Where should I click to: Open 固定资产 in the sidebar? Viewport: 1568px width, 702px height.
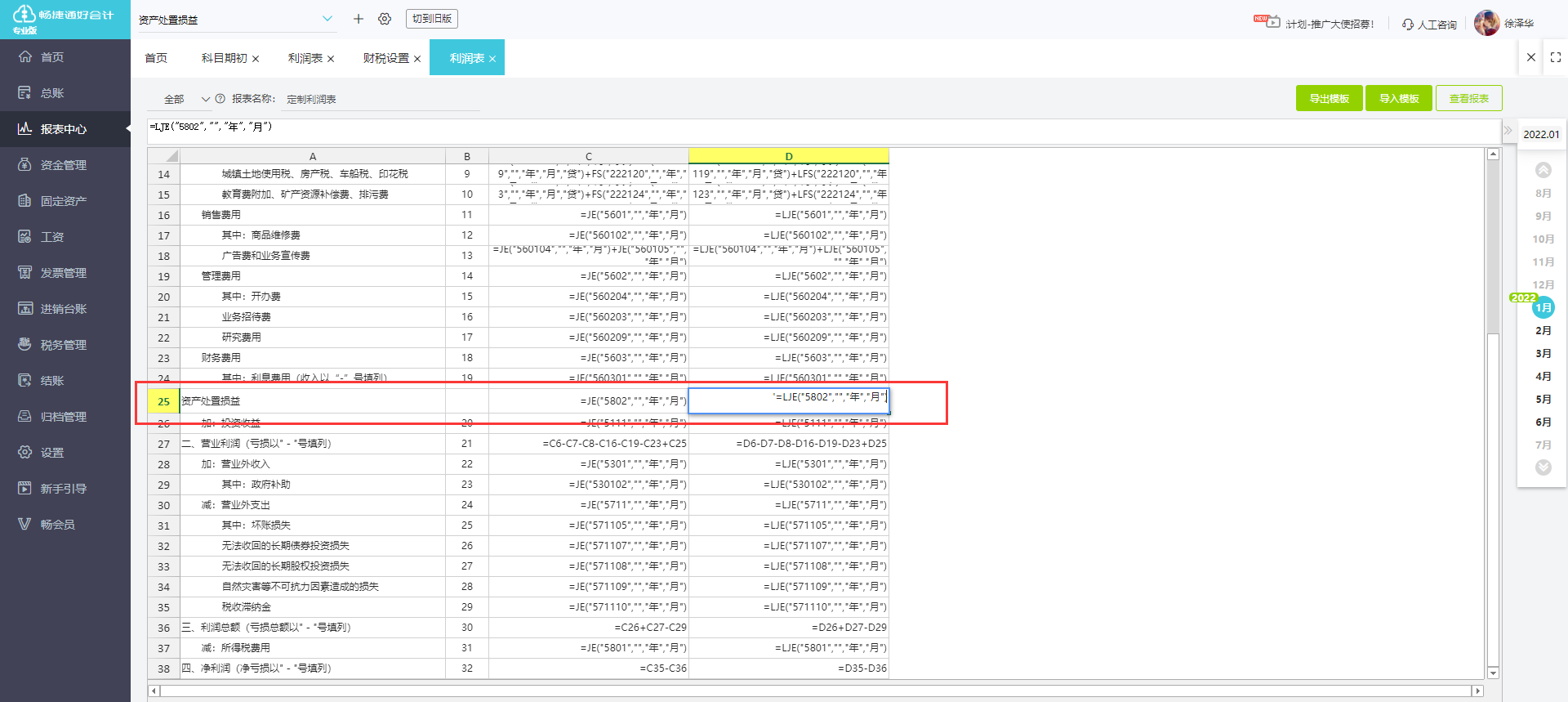pyautogui.click(x=64, y=201)
